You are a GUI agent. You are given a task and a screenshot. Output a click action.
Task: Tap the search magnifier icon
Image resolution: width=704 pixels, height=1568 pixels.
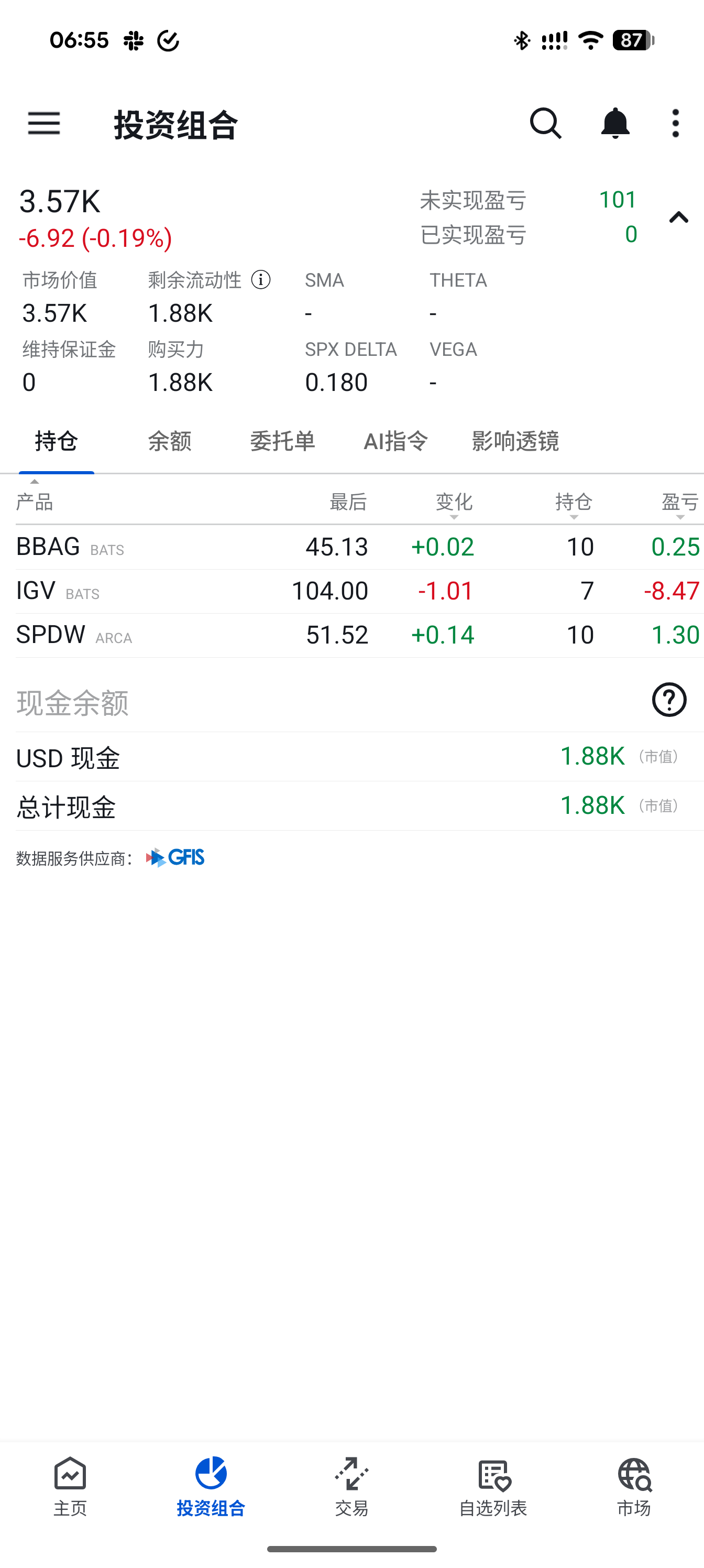tap(545, 124)
